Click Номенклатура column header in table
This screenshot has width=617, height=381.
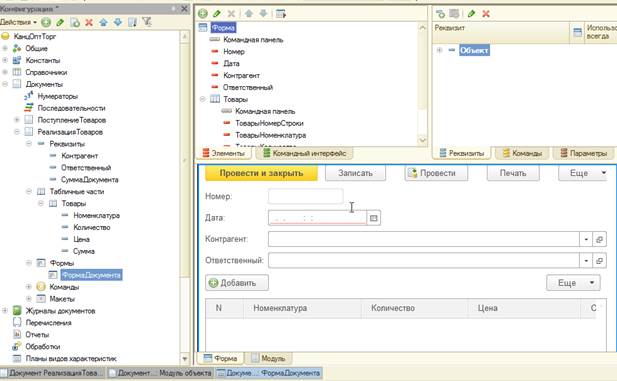tap(303, 308)
